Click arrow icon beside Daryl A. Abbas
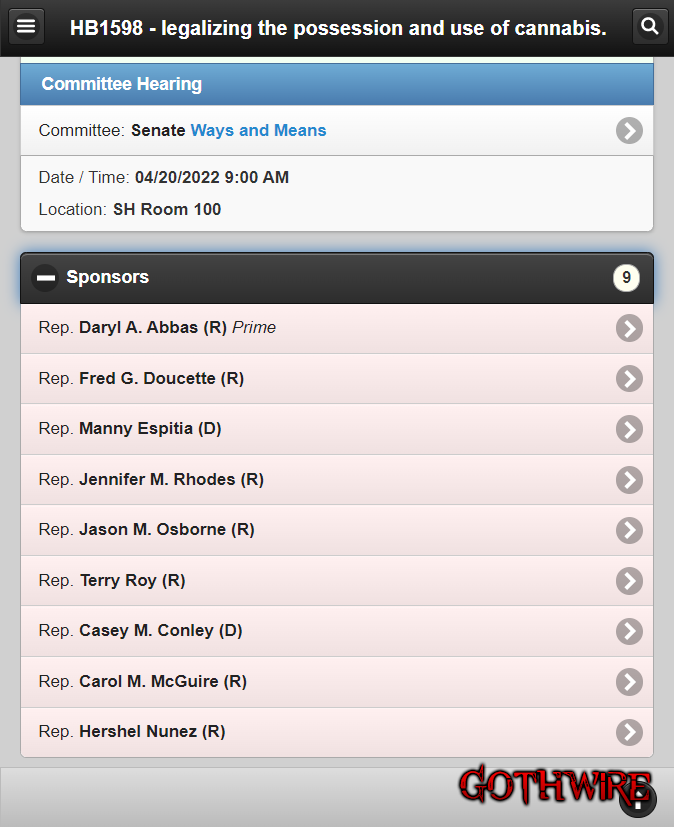This screenshot has width=674, height=827. [629, 328]
